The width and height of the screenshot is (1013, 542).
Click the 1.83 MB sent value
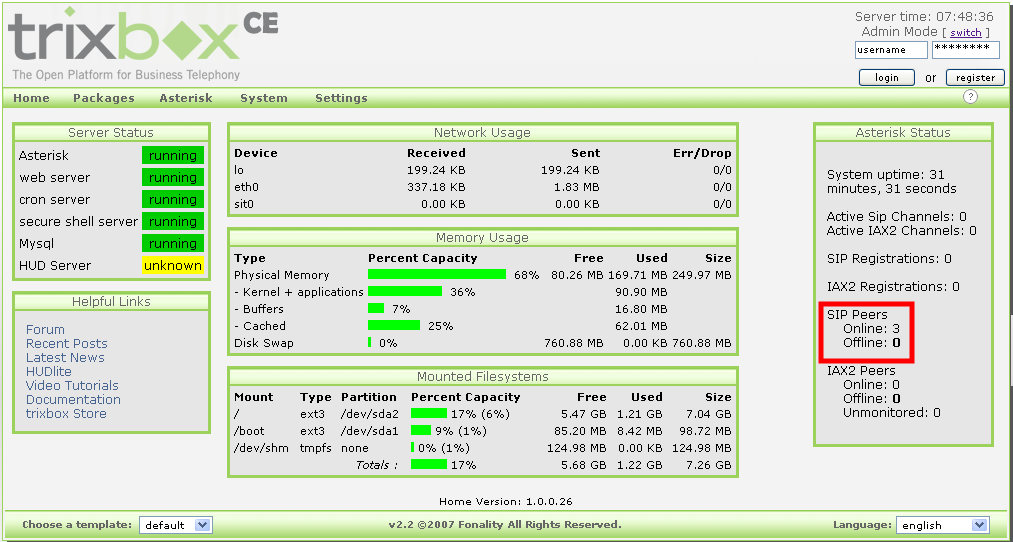click(575, 187)
